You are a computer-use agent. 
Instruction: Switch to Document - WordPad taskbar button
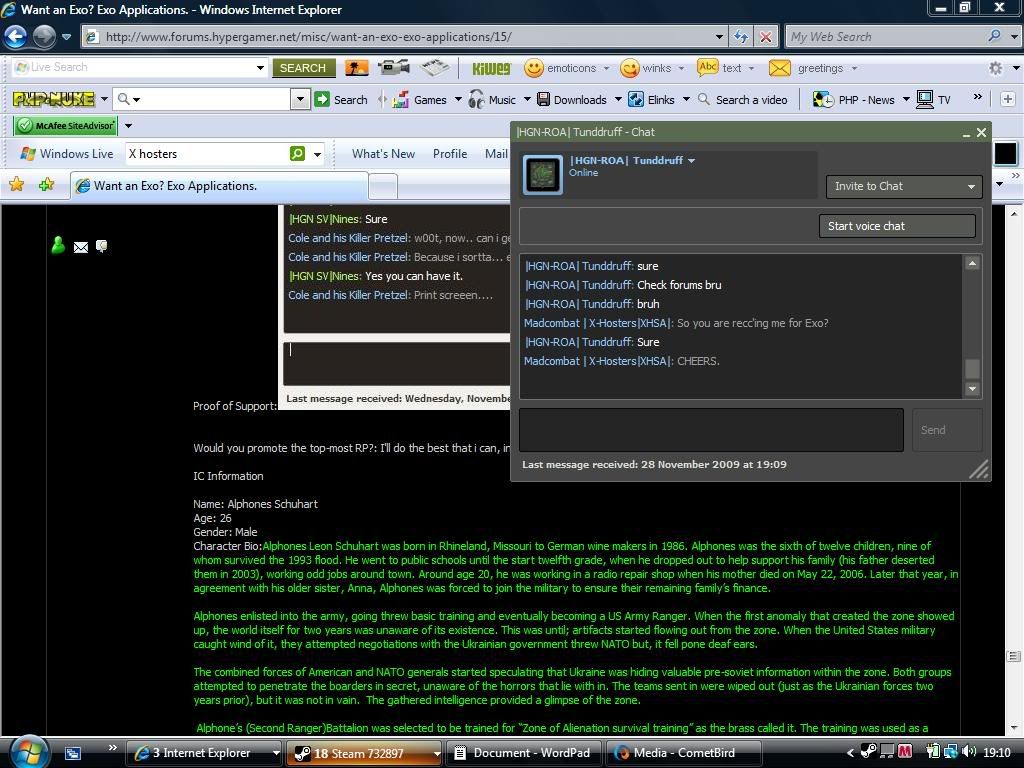523,753
